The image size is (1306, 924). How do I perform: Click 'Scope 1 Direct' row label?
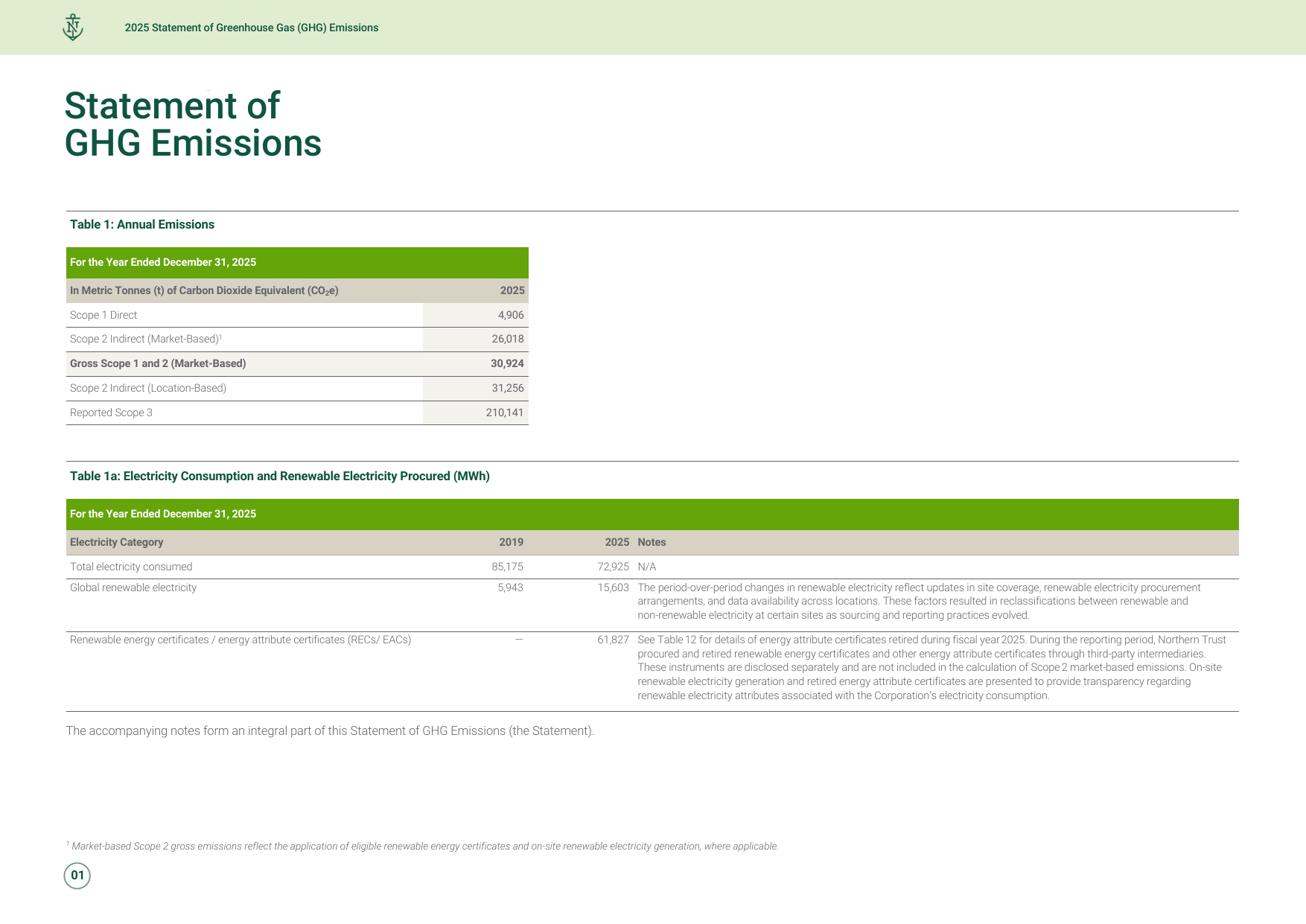103,315
